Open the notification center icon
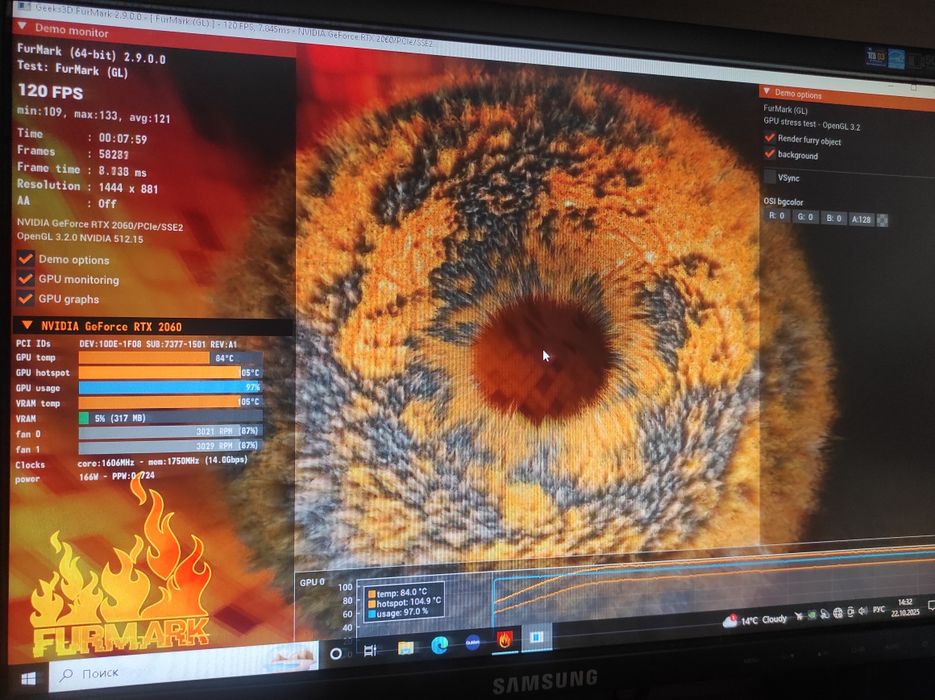 coord(931,606)
